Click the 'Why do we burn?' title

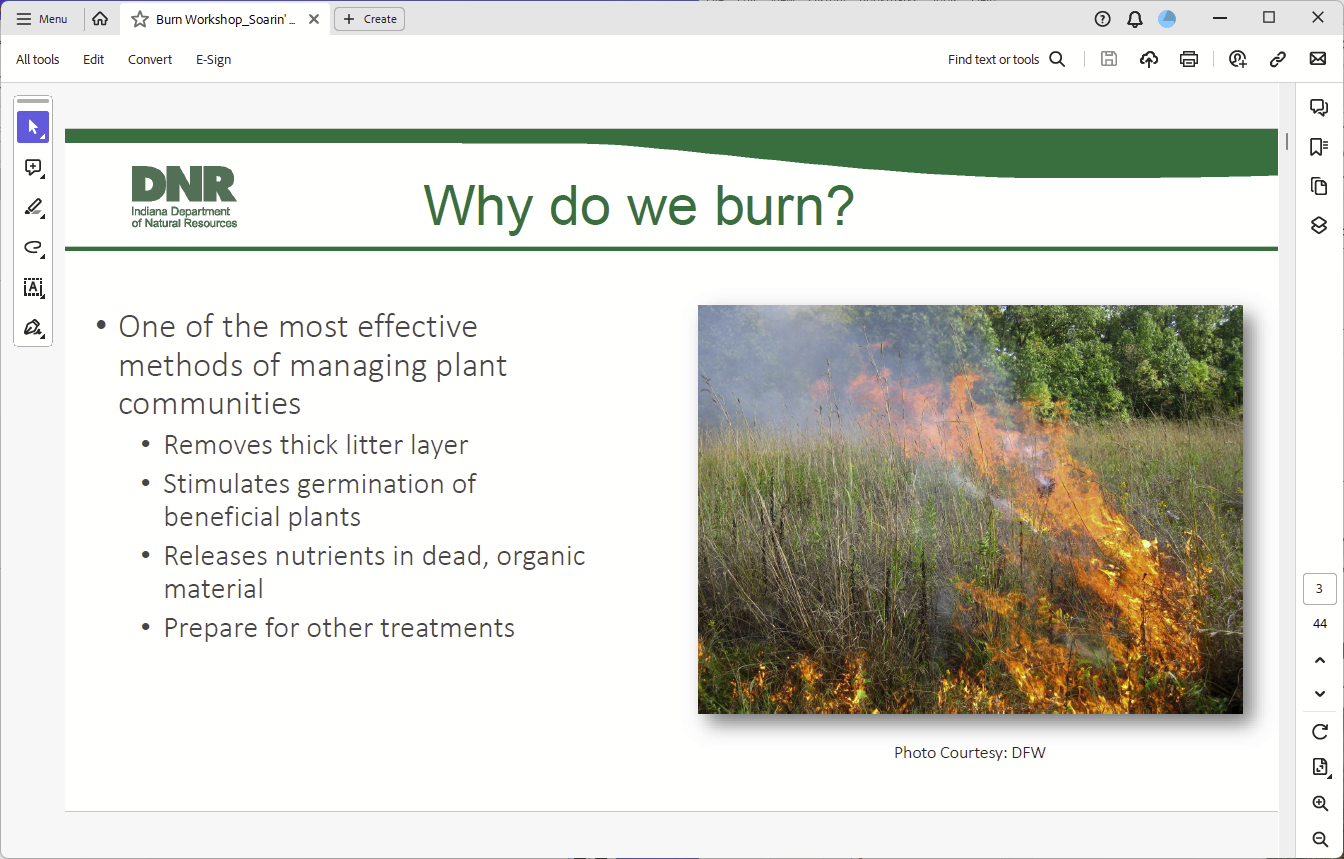coord(639,205)
